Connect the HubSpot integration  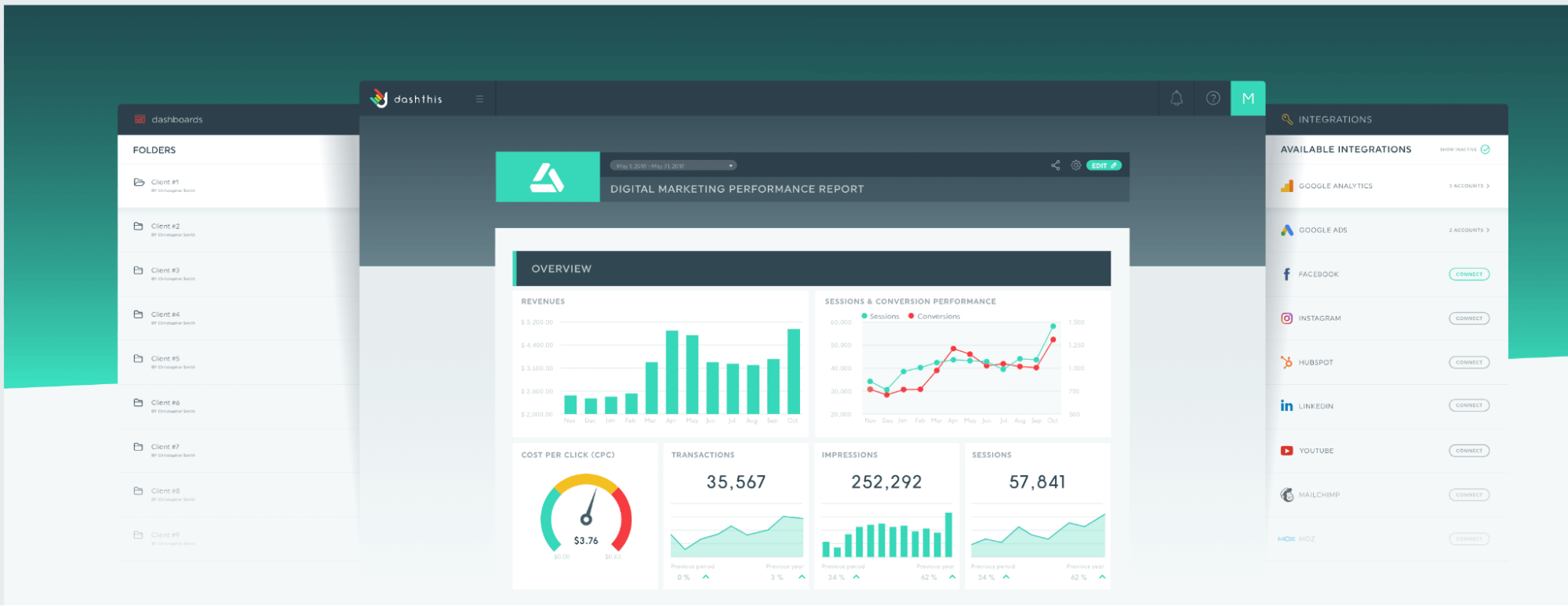coord(1468,362)
